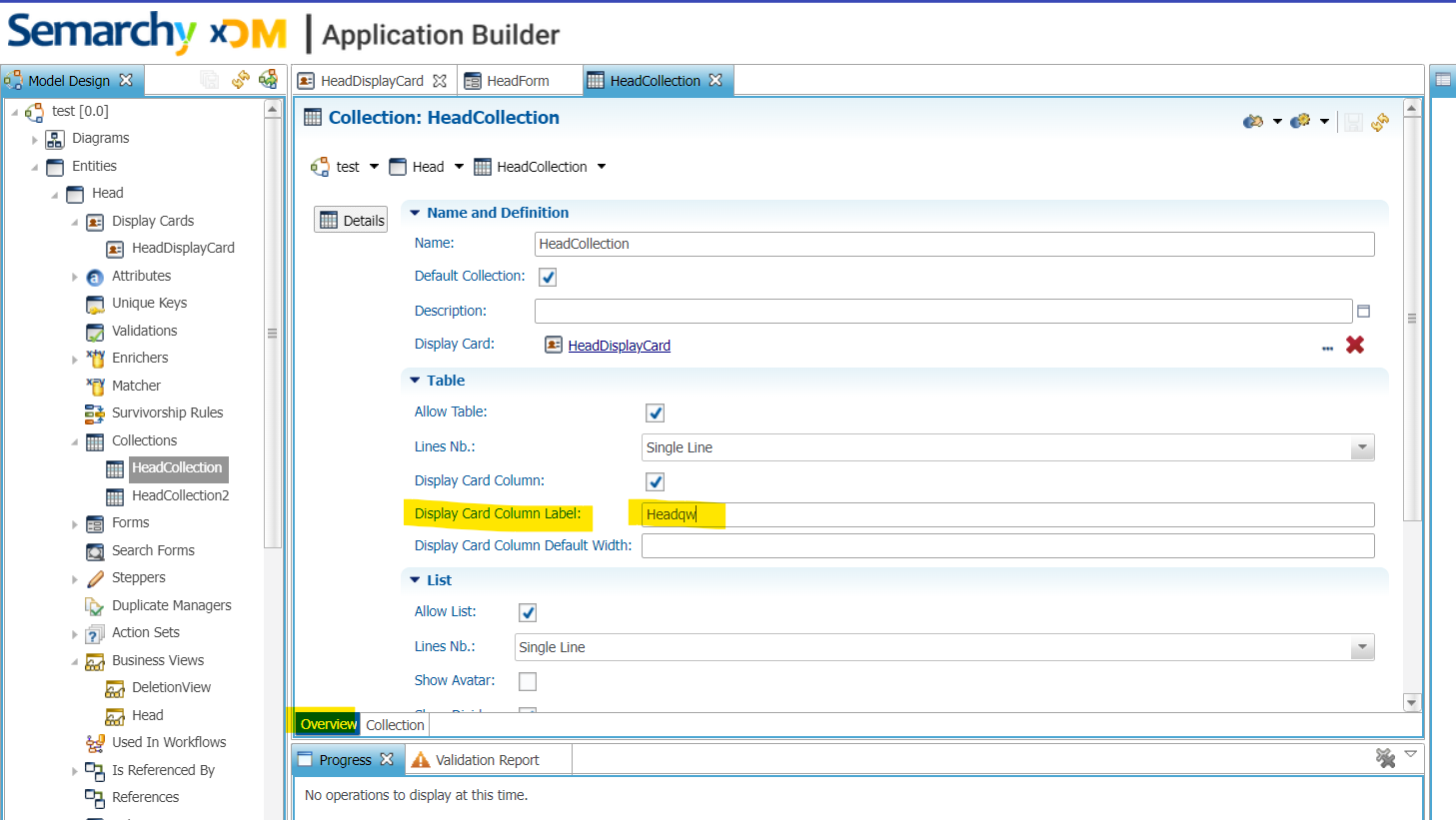The image size is (1456, 820).
Task: Click the refresh icon in Model Design toolbar
Action: coord(241,80)
